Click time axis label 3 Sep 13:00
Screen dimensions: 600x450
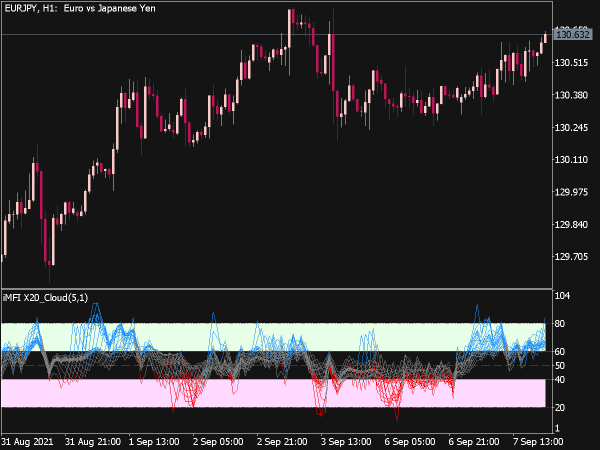[346, 442]
